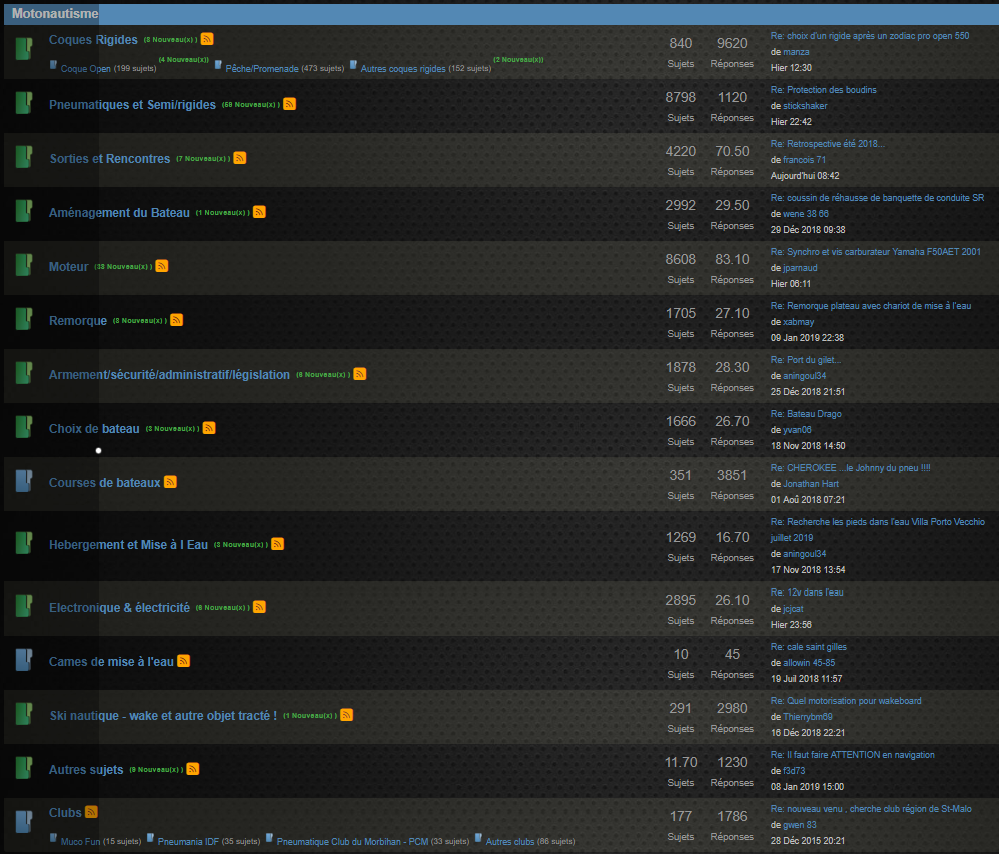Open the Pneumania IDF club sub-forum
Image resolution: width=999 pixels, height=854 pixels.
tap(188, 842)
